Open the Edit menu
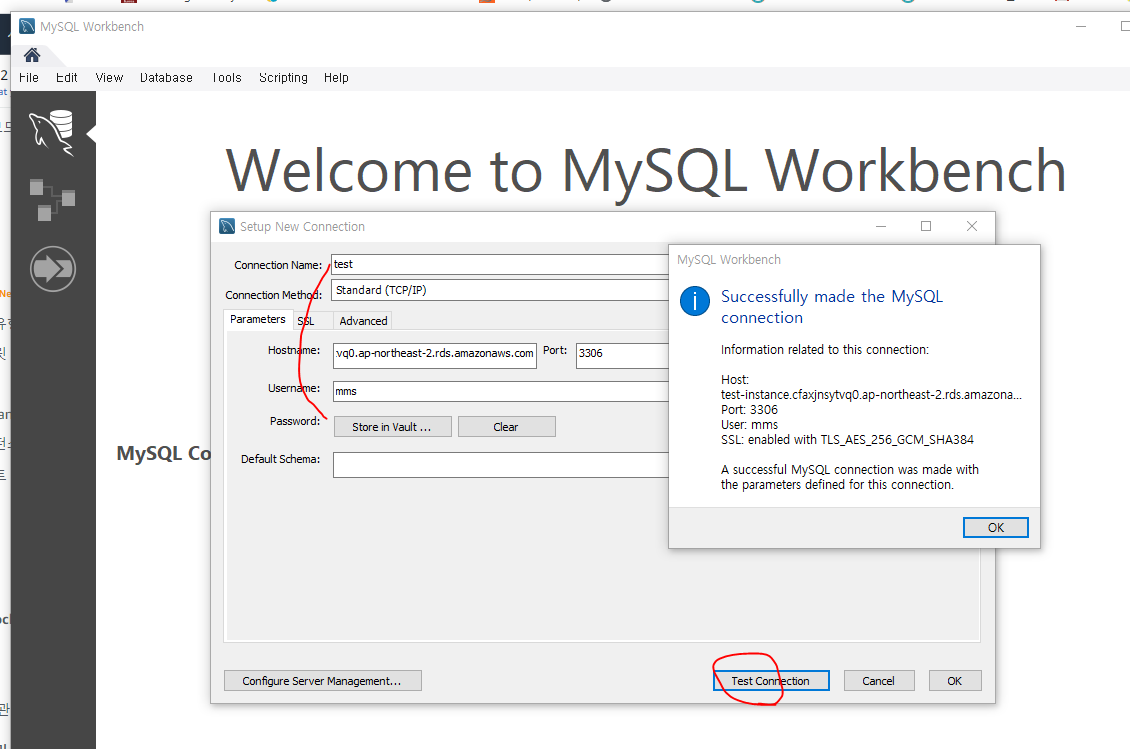This screenshot has width=1130, height=749. coord(66,78)
